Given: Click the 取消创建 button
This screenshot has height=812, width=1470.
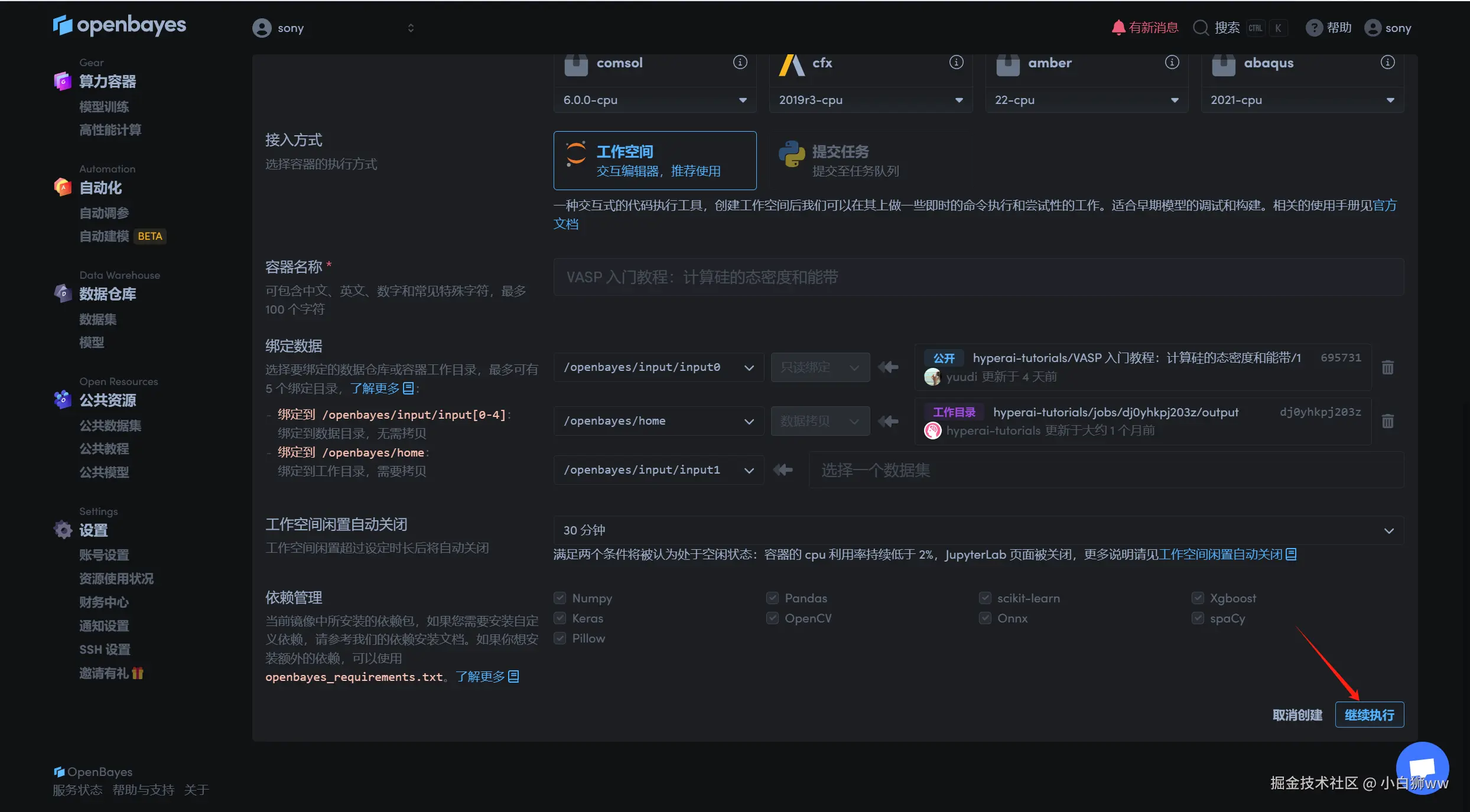Looking at the screenshot, I should [x=1297, y=715].
